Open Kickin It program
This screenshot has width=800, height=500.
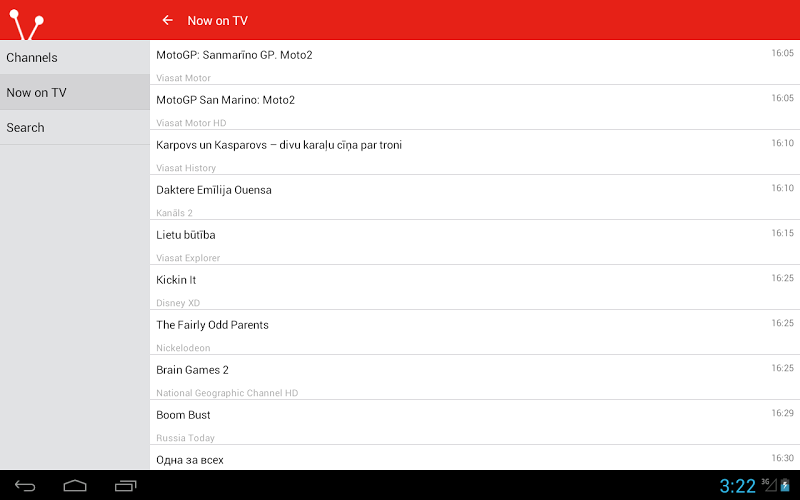474,287
